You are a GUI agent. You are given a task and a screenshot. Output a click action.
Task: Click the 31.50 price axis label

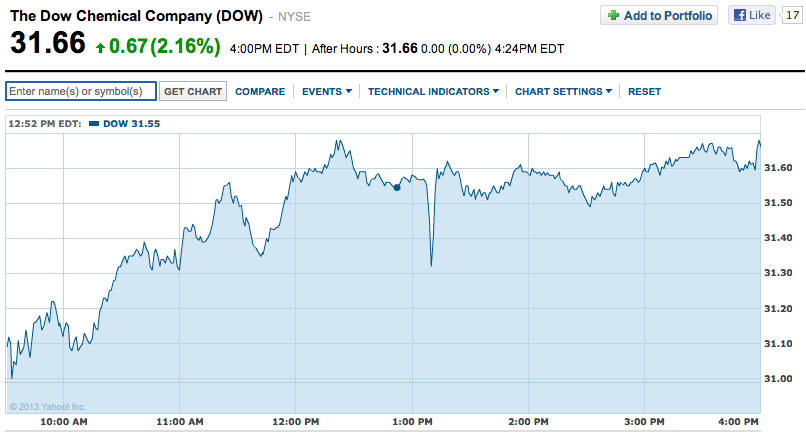(778, 203)
